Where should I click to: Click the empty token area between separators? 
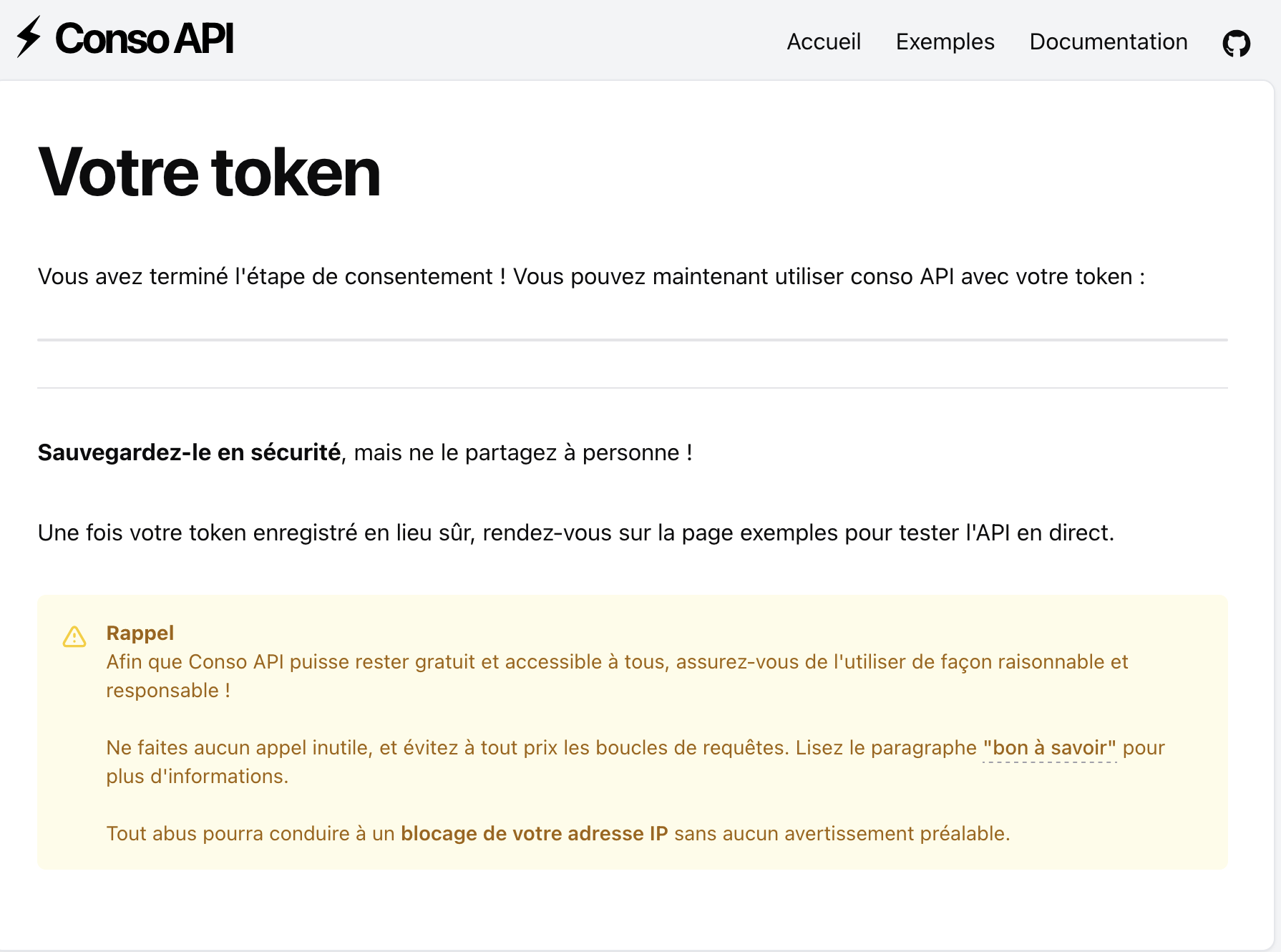[633, 364]
